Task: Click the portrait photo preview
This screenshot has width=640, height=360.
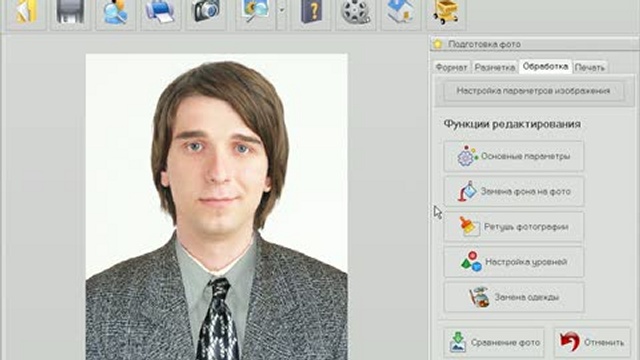Action: (216, 207)
